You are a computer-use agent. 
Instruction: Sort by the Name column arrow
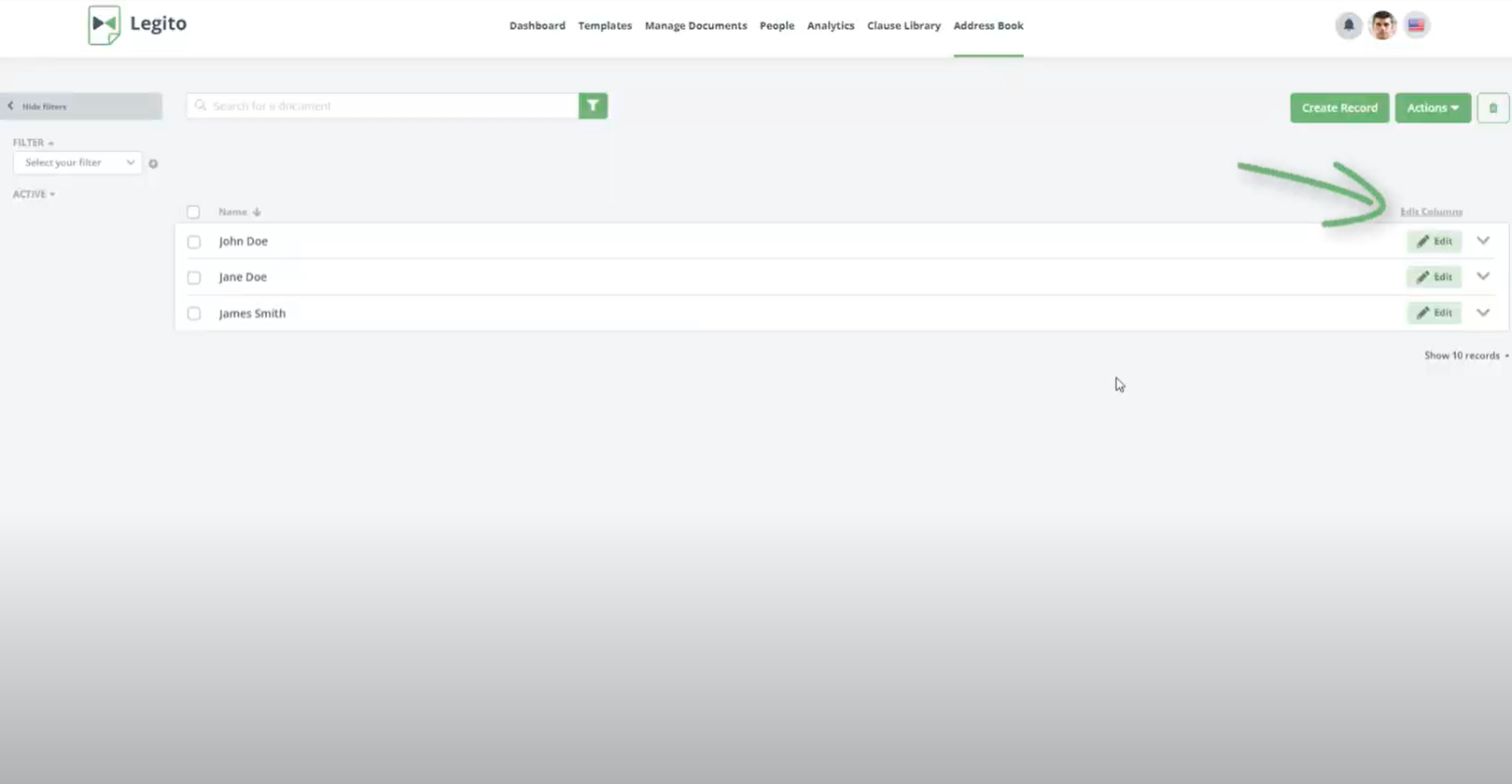[x=257, y=212]
